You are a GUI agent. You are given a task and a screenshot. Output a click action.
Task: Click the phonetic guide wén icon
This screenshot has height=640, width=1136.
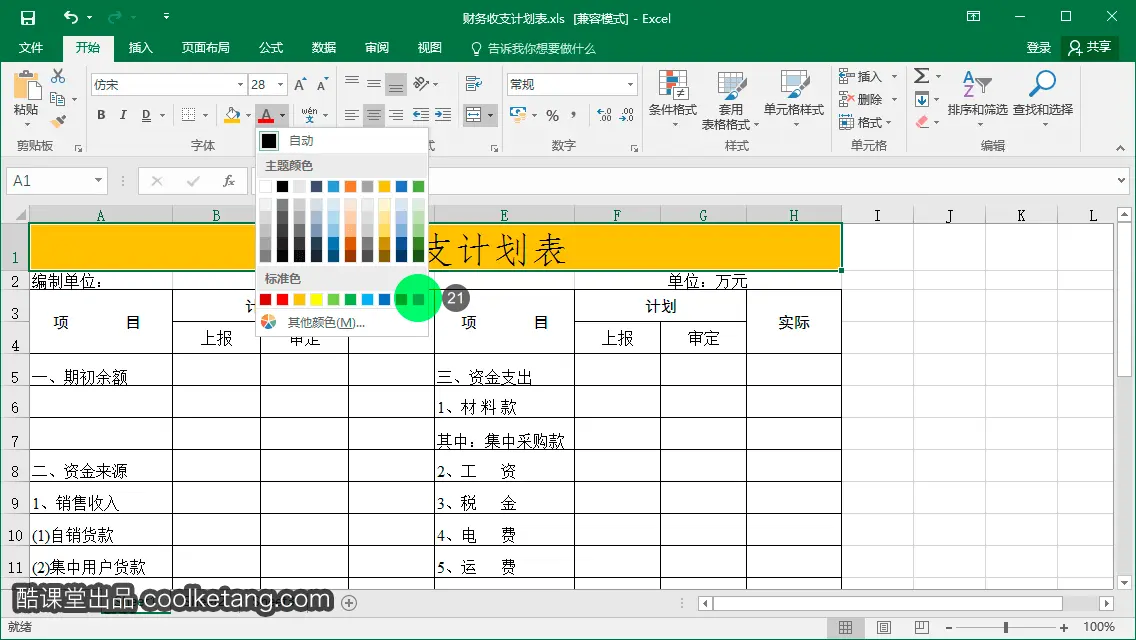(x=309, y=115)
